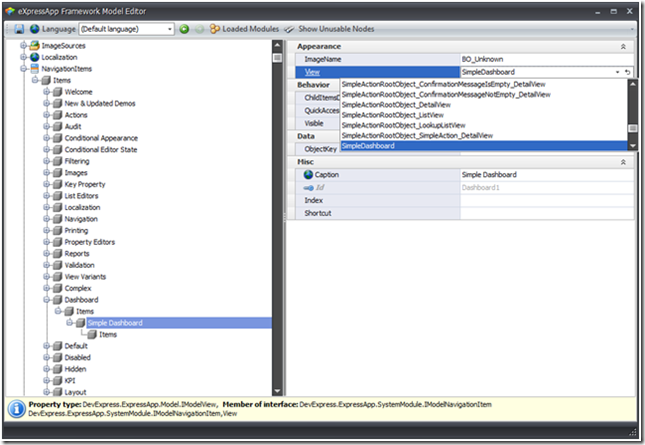Click the Hidden item cube icon

coord(58,369)
